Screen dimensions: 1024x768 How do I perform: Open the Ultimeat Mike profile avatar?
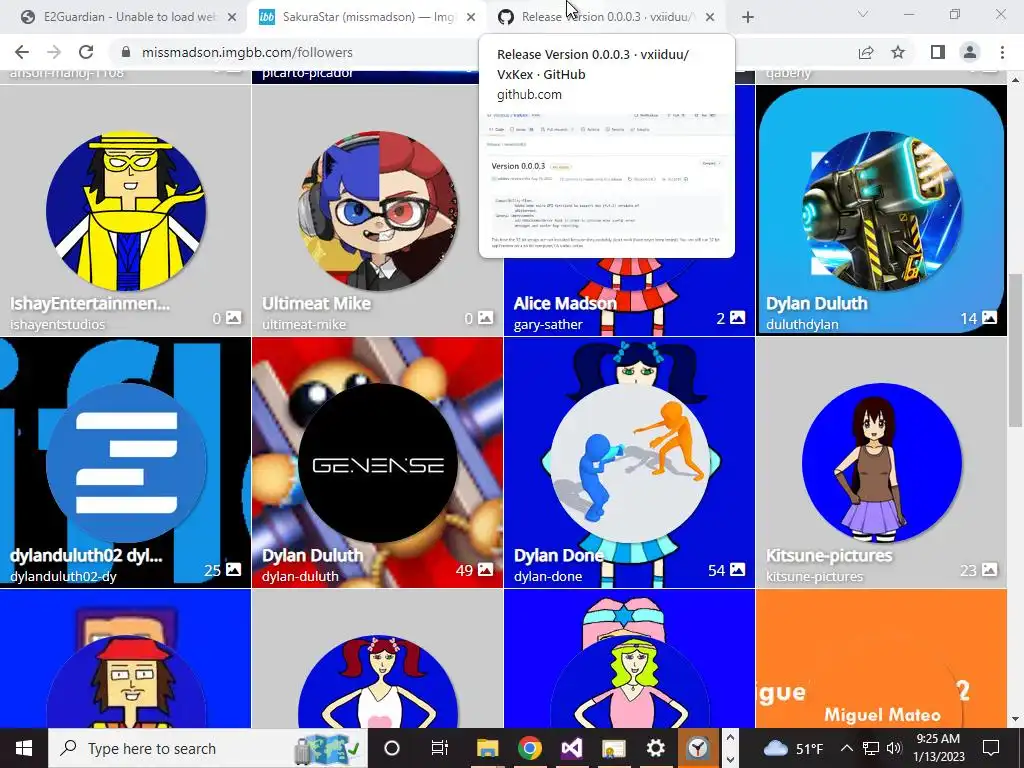(377, 211)
